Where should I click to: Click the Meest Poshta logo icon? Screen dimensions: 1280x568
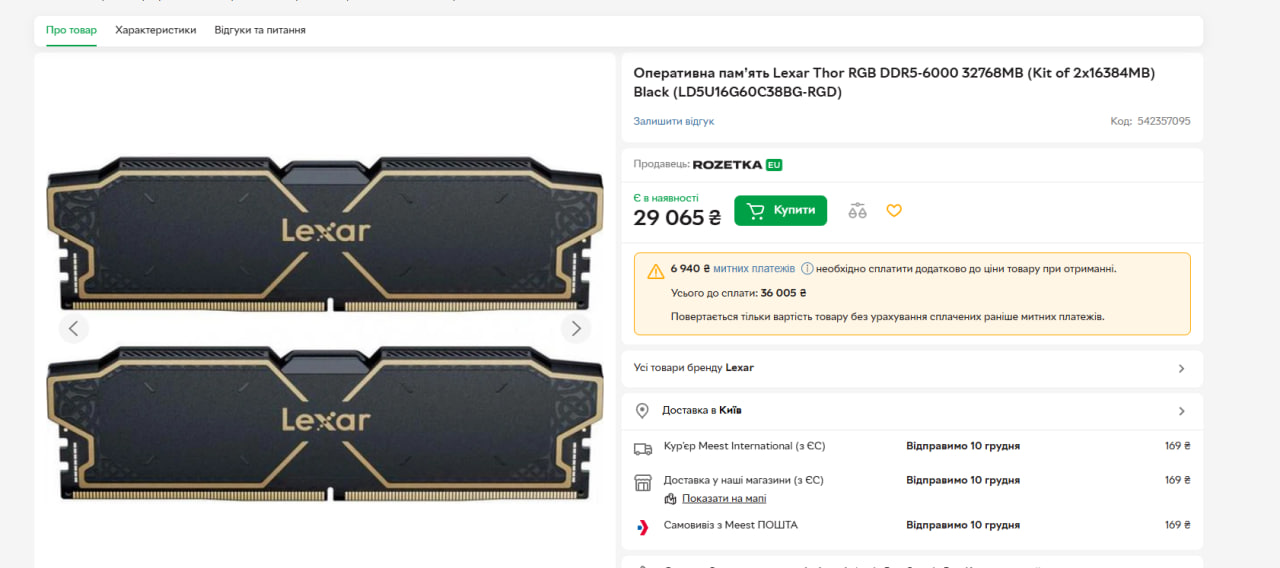pyautogui.click(x=643, y=526)
